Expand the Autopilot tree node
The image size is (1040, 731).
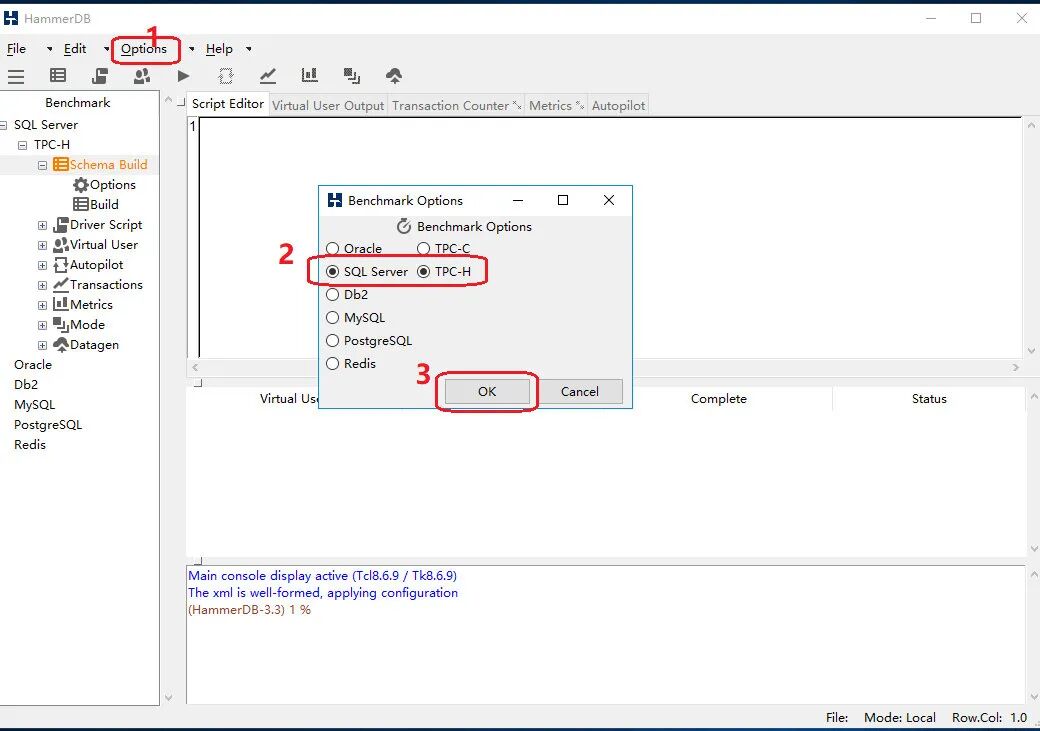[x=42, y=265]
